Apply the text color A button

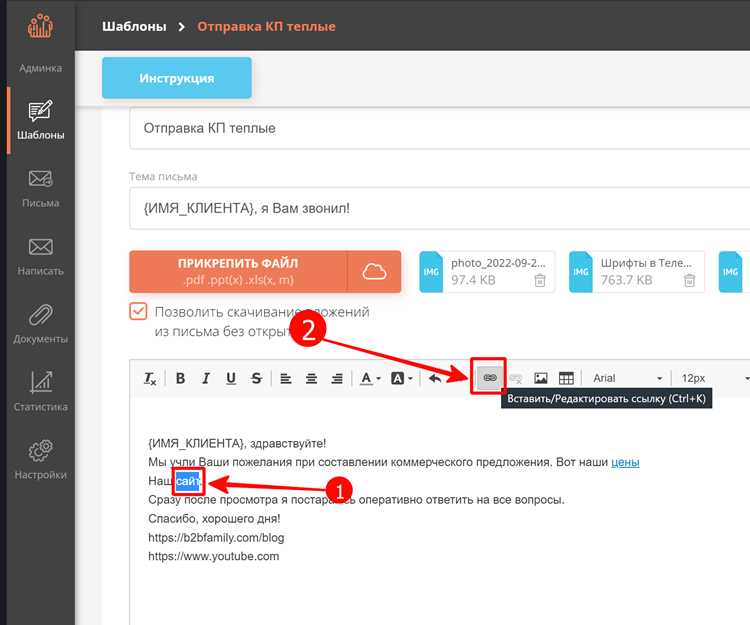tap(366, 378)
